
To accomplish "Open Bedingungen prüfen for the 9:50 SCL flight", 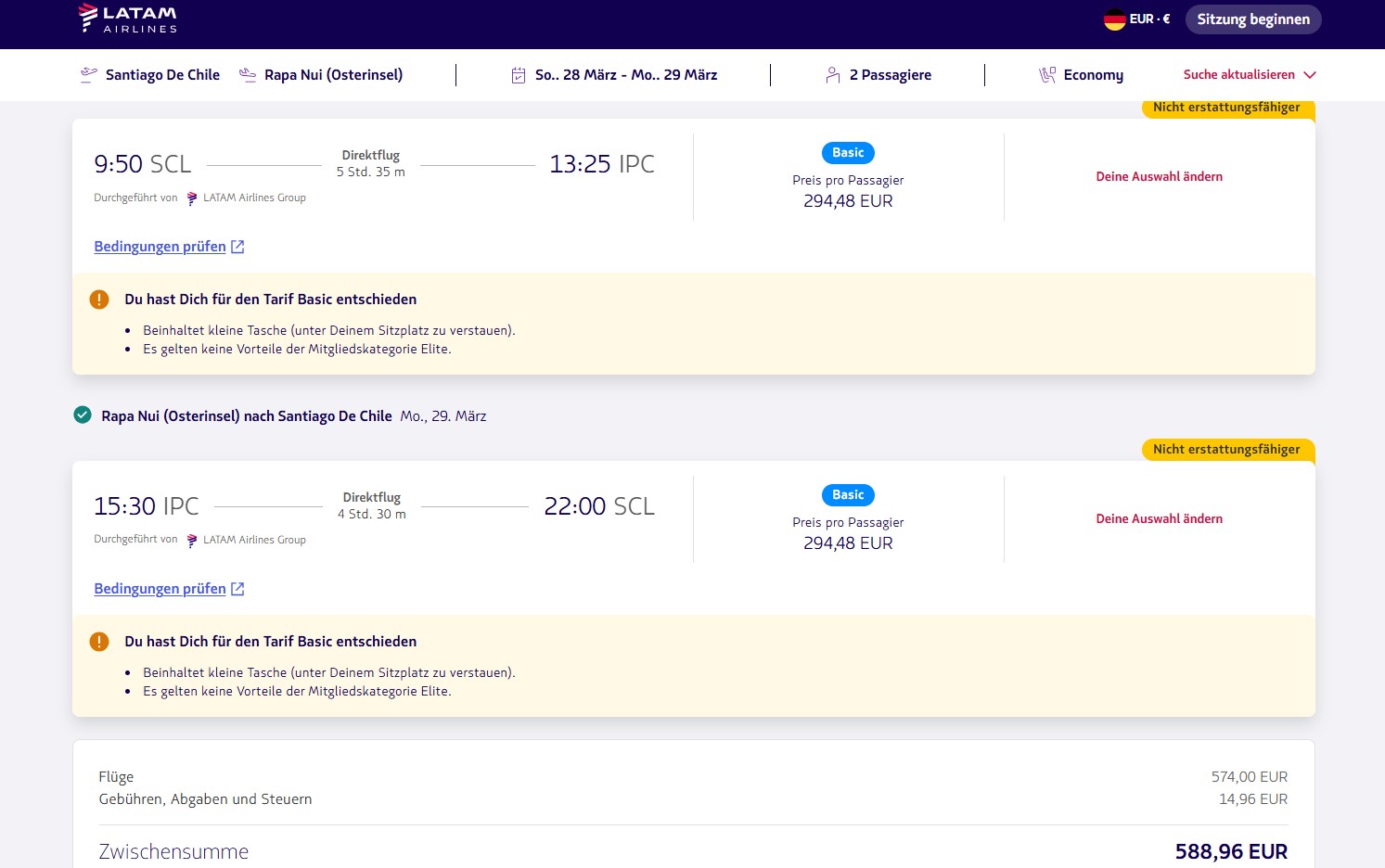I will point(160,247).
